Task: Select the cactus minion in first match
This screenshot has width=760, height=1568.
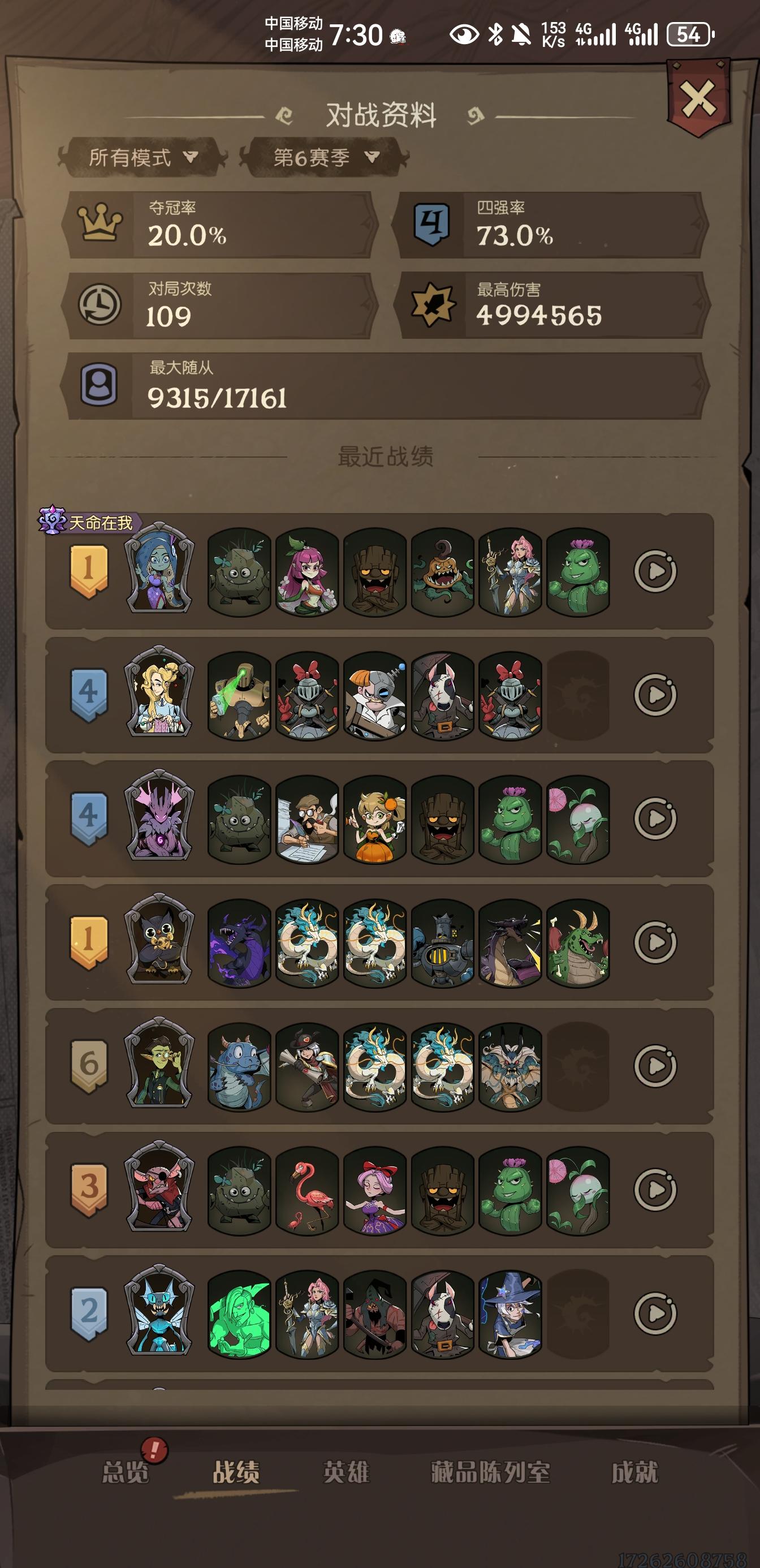Action: pos(577,571)
